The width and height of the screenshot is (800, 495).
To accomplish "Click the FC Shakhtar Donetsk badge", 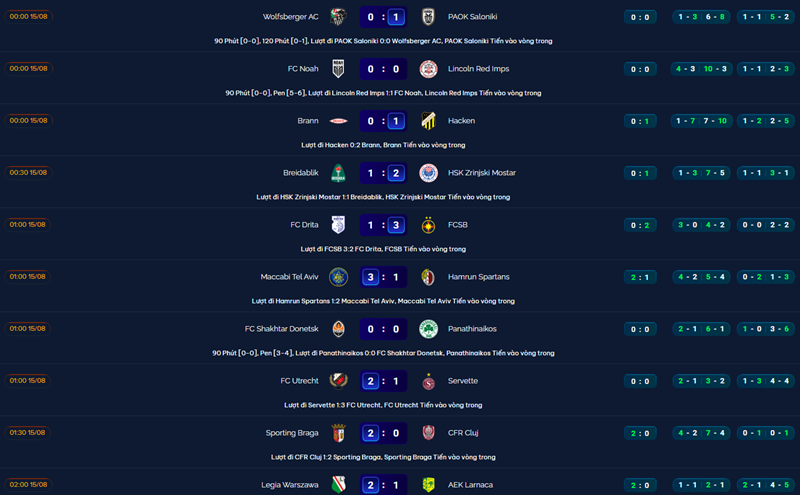I will point(338,329).
